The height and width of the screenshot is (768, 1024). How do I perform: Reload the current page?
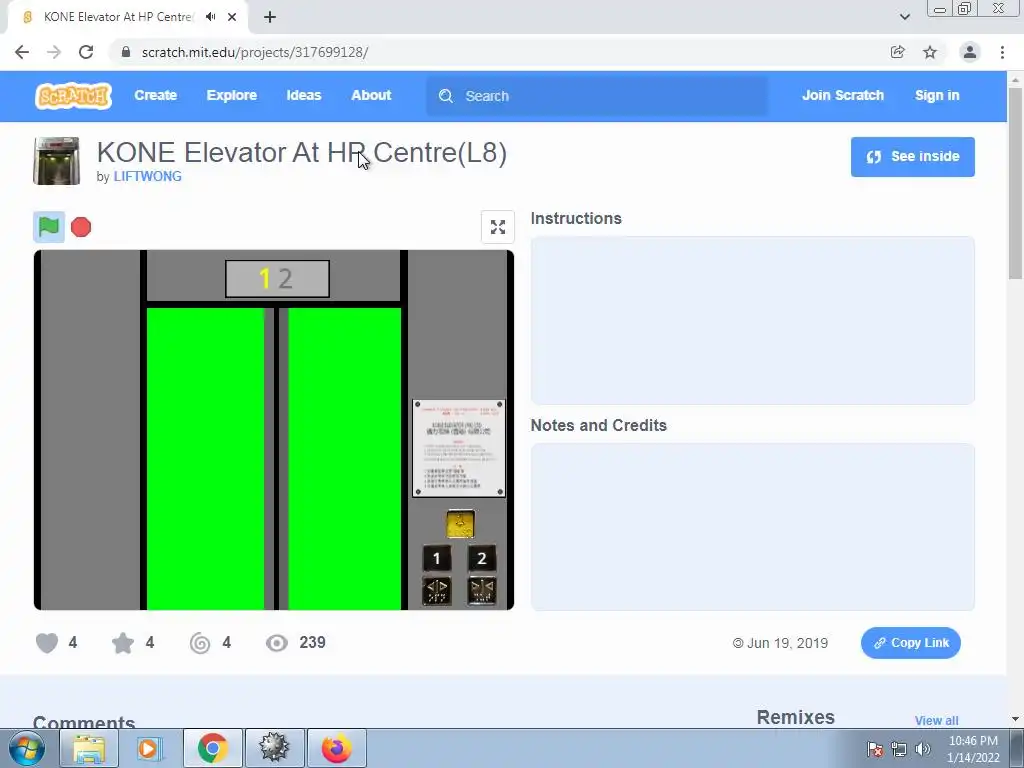tap(86, 52)
